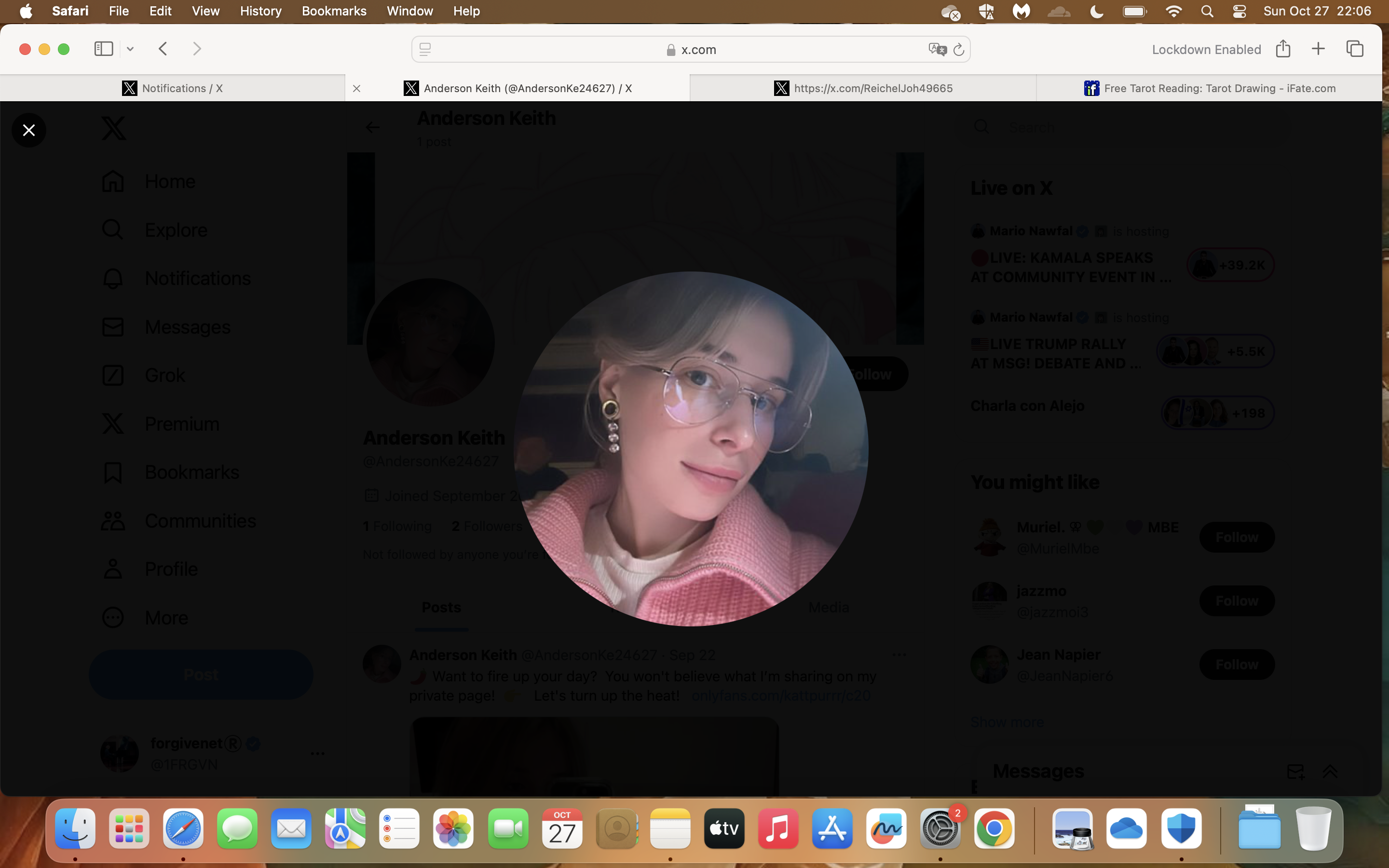Expand the Messages drawer chevron

tap(1330, 772)
